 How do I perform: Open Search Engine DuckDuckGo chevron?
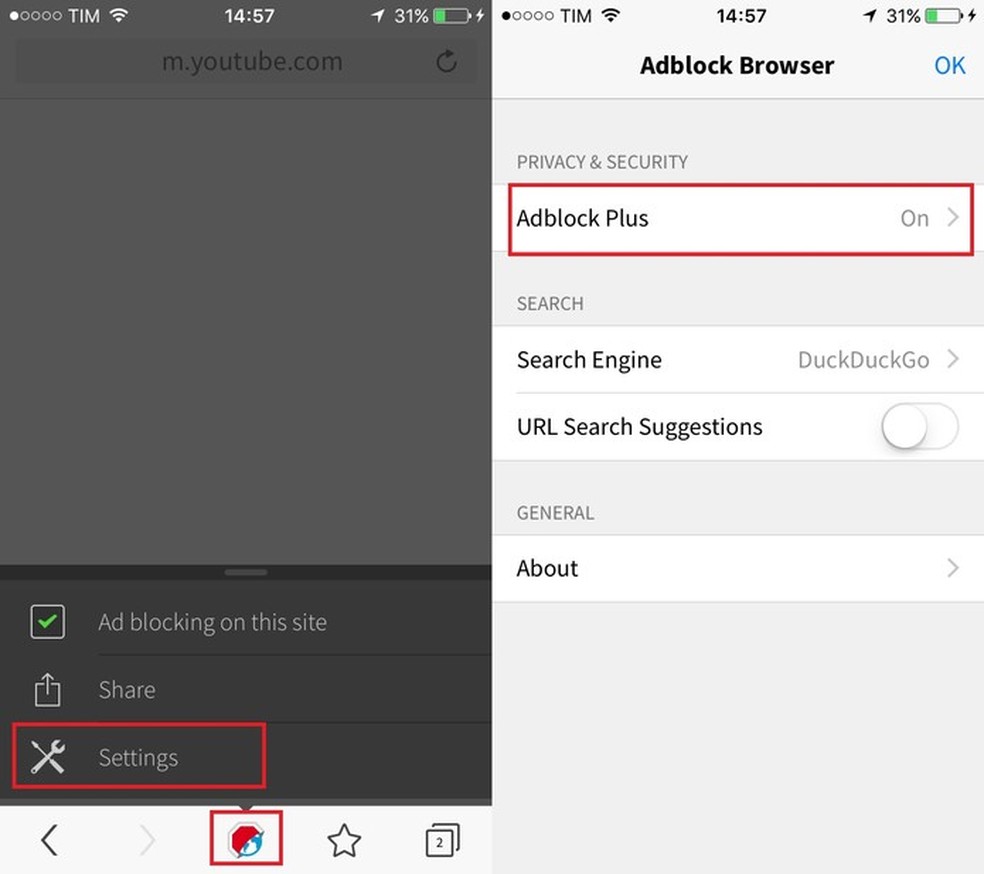tap(953, 359)
